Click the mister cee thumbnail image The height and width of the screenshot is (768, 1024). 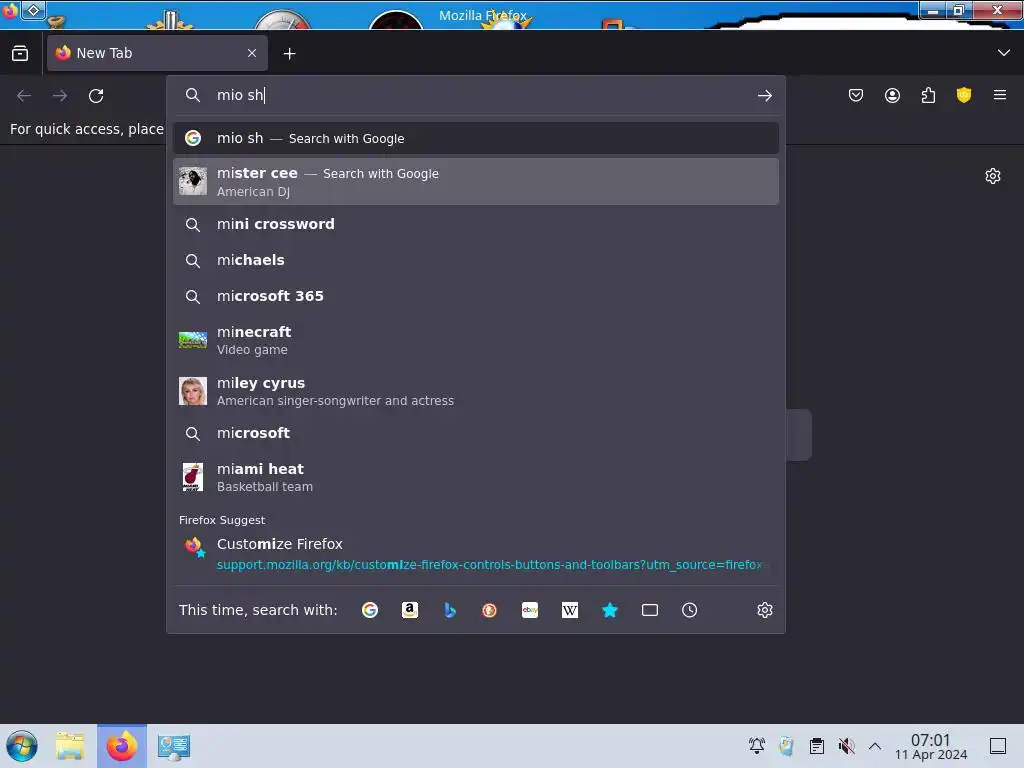(x=193, y=181)
